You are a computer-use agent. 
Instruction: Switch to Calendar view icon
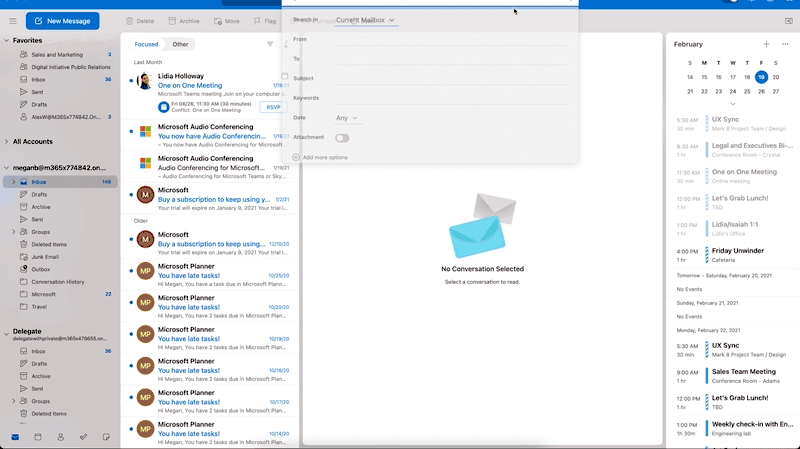pyautogui.click(x=38, y=437)
